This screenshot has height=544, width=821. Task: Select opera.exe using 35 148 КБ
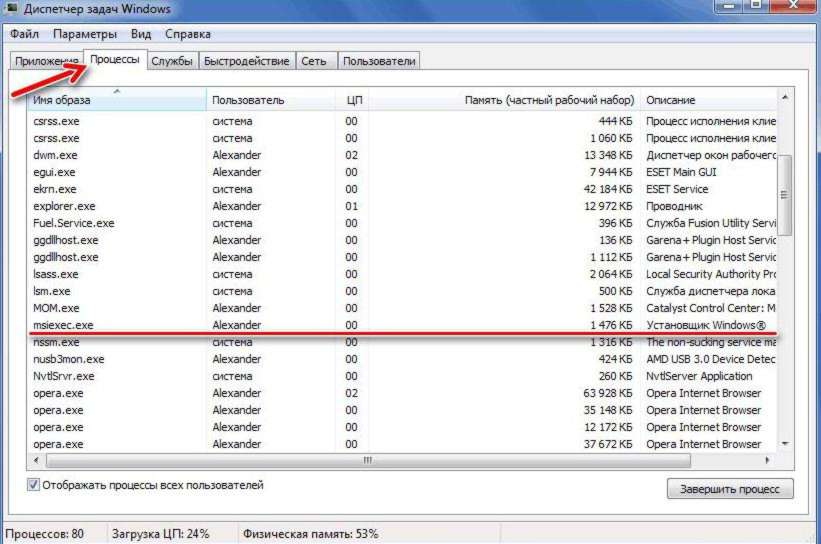403,410
